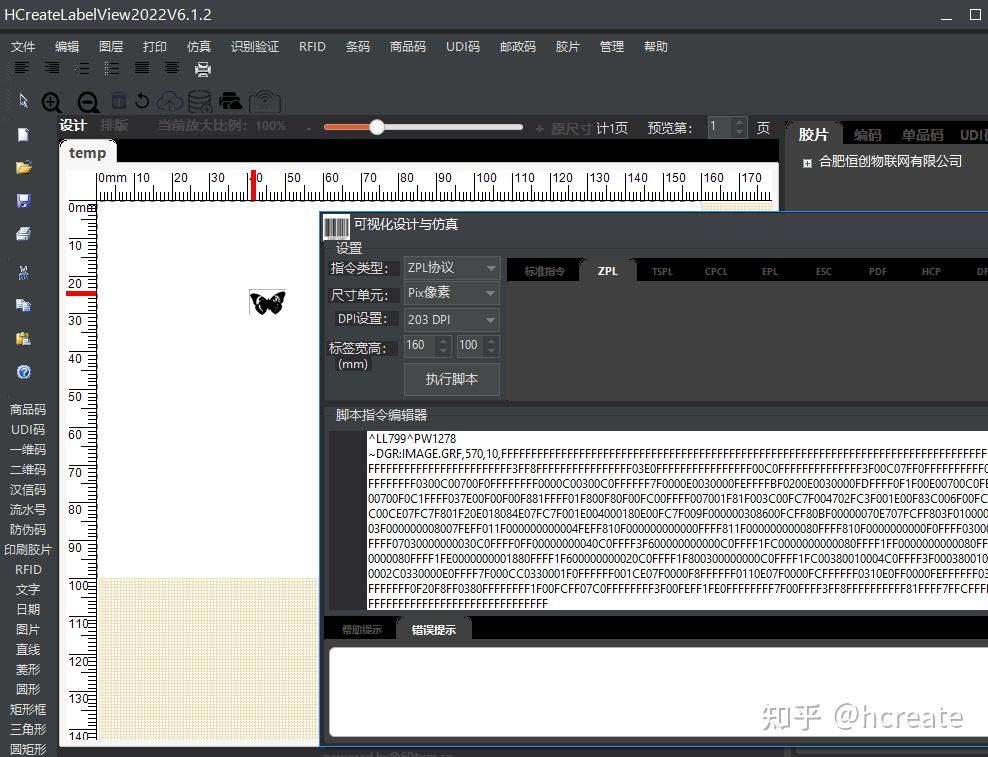The height and width of the screenshot is (757, 988).
Task: Open the 指令类型 ZPL协议 dropdown
Action: click(451, 267)
